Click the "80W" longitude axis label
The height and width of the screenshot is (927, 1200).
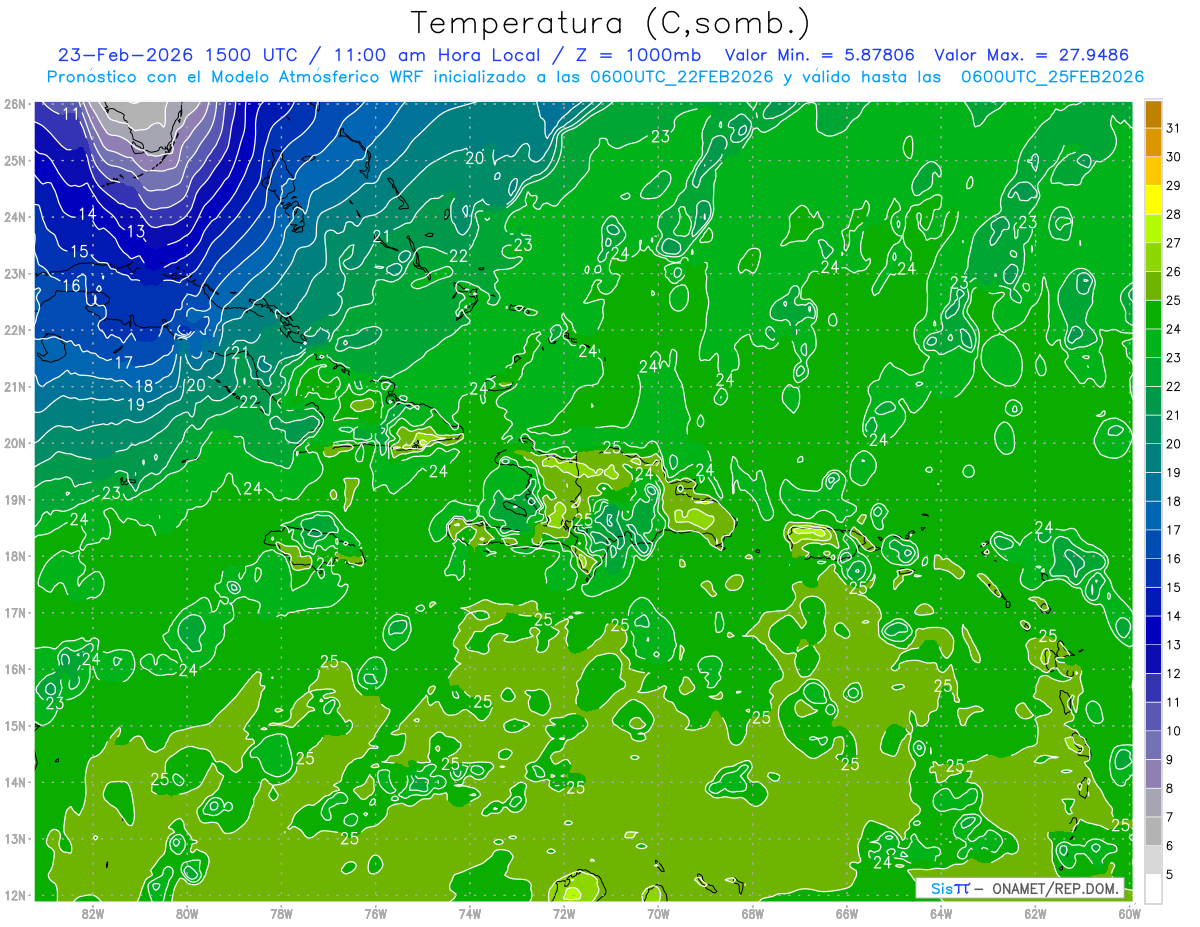[187, 912]
